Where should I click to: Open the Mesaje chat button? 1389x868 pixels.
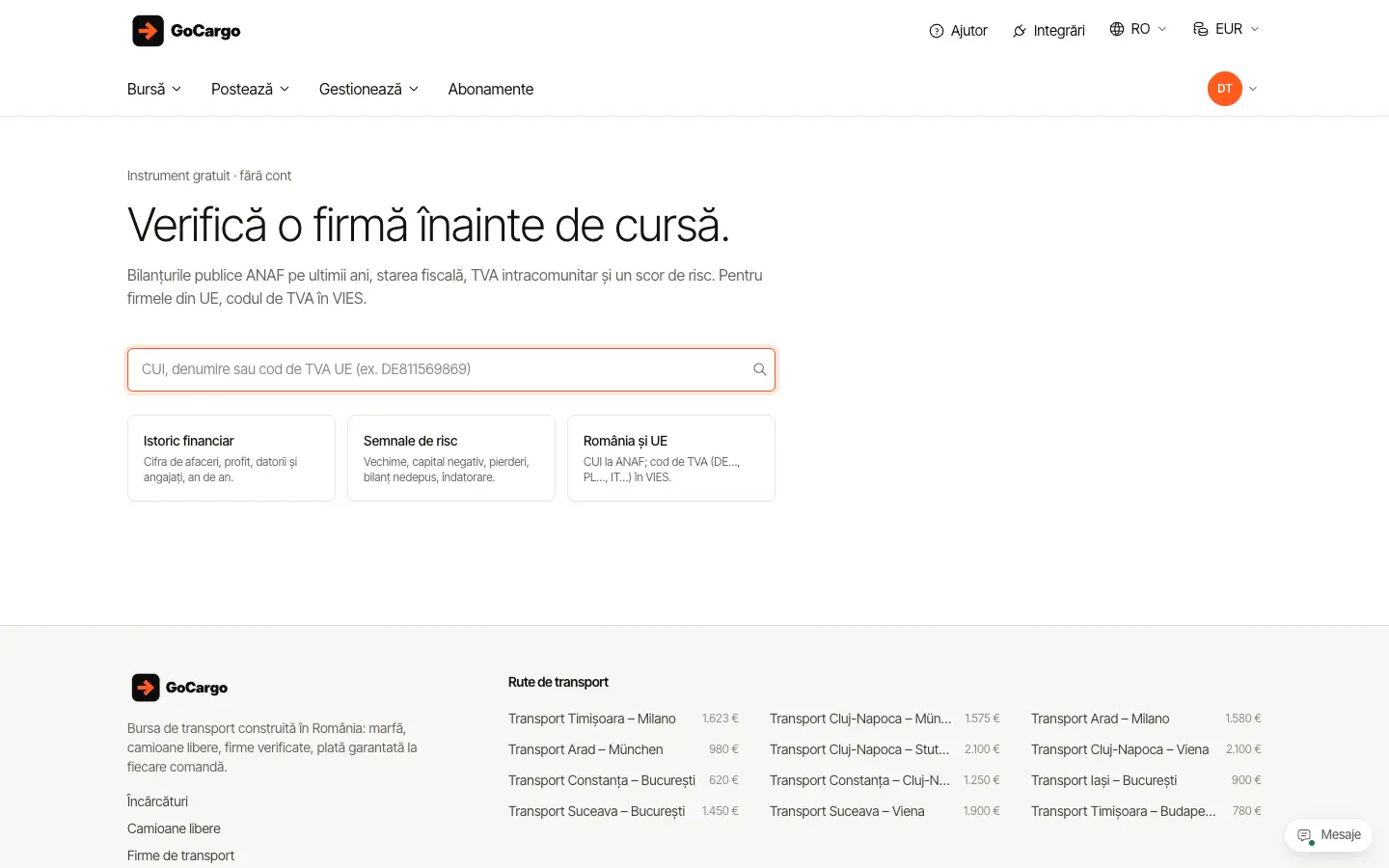click(x=1329, y=835)
